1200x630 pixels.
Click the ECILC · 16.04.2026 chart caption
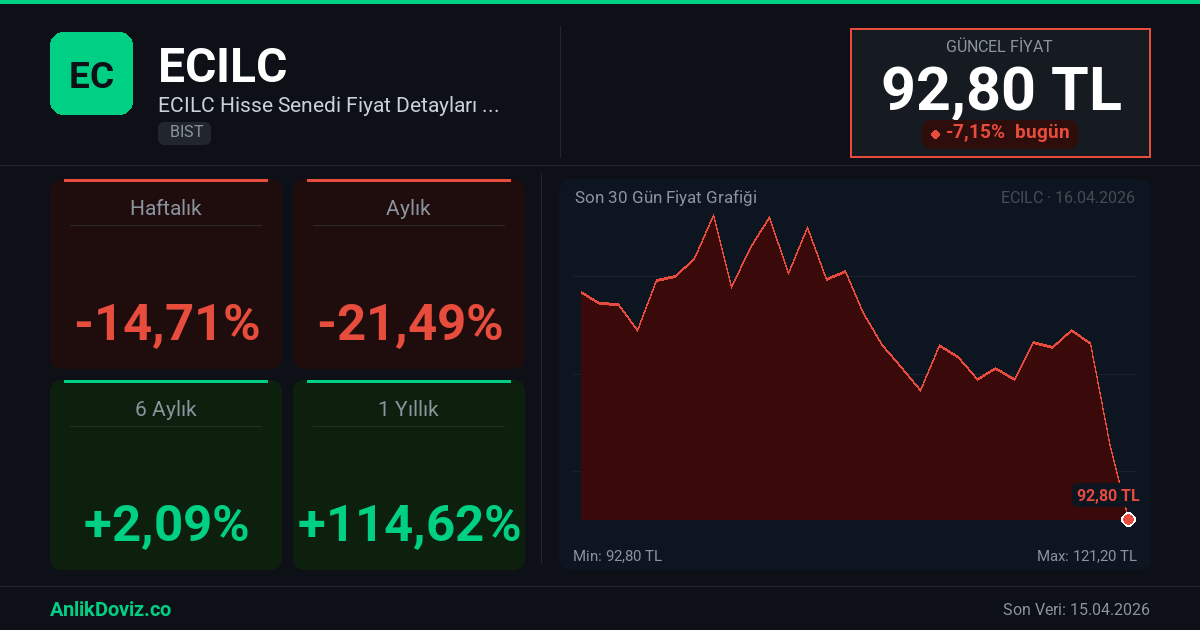tap(1067, 197)
